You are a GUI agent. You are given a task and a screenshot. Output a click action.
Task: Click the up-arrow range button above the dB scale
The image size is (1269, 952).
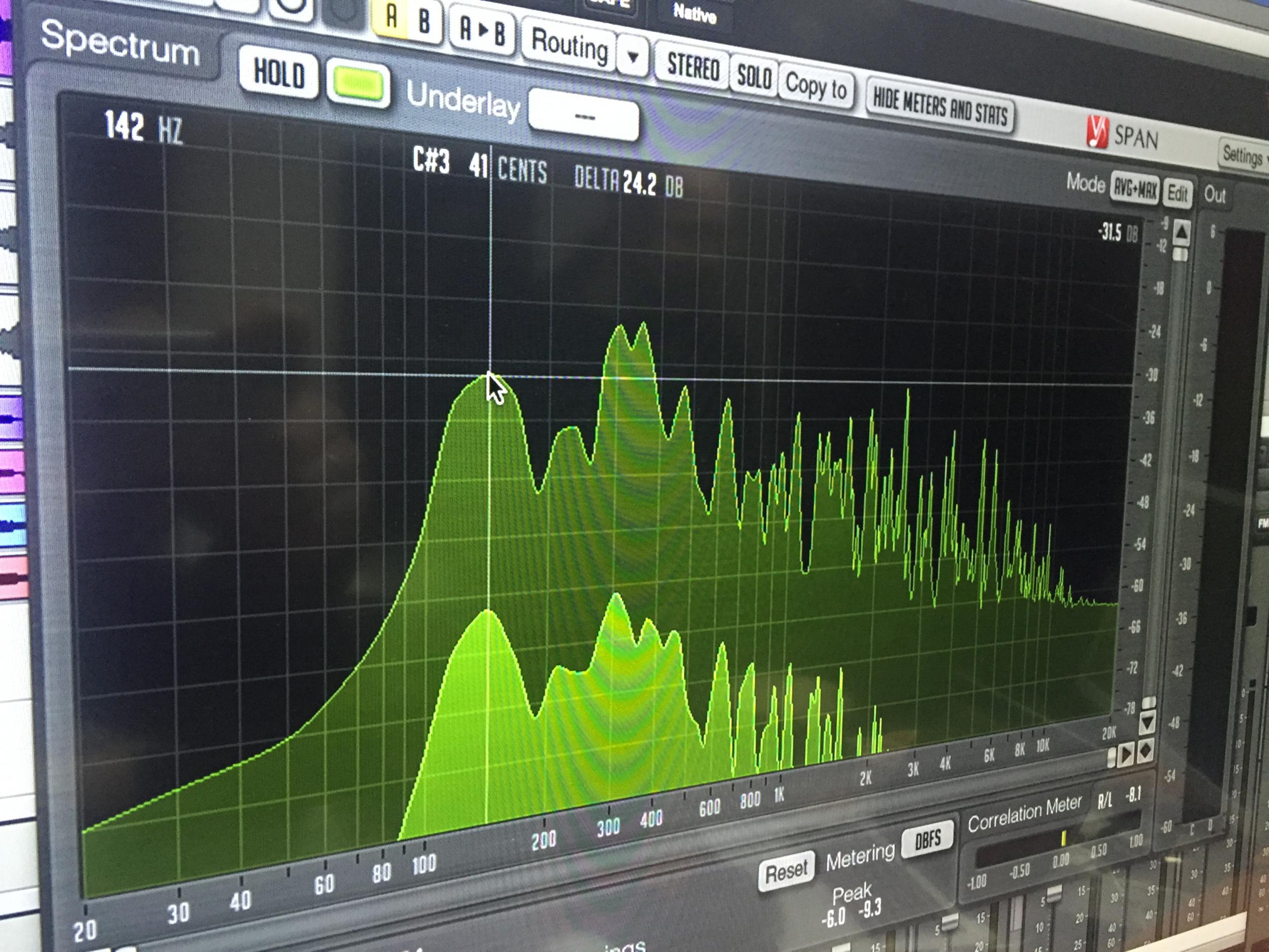[x=1181, y=233]
